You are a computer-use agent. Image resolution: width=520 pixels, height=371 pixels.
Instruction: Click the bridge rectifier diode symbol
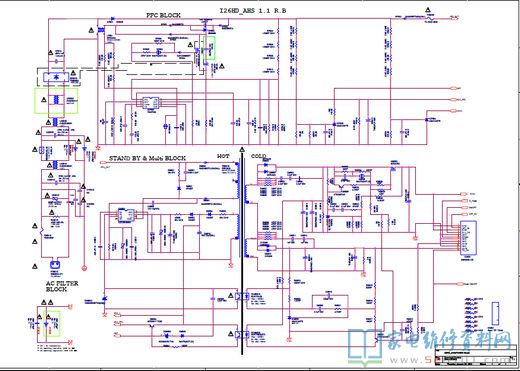(56, 77)
